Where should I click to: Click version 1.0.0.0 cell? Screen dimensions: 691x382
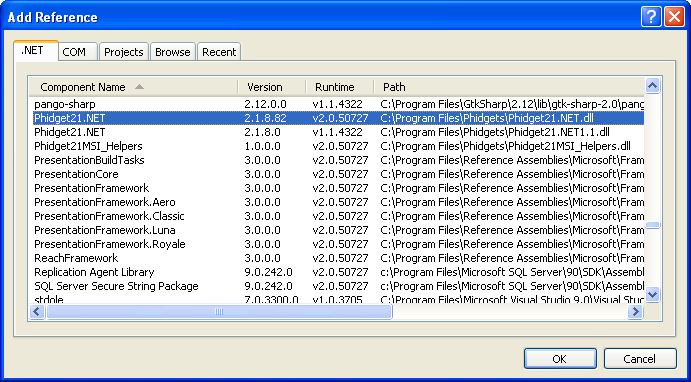click(262, 146)
